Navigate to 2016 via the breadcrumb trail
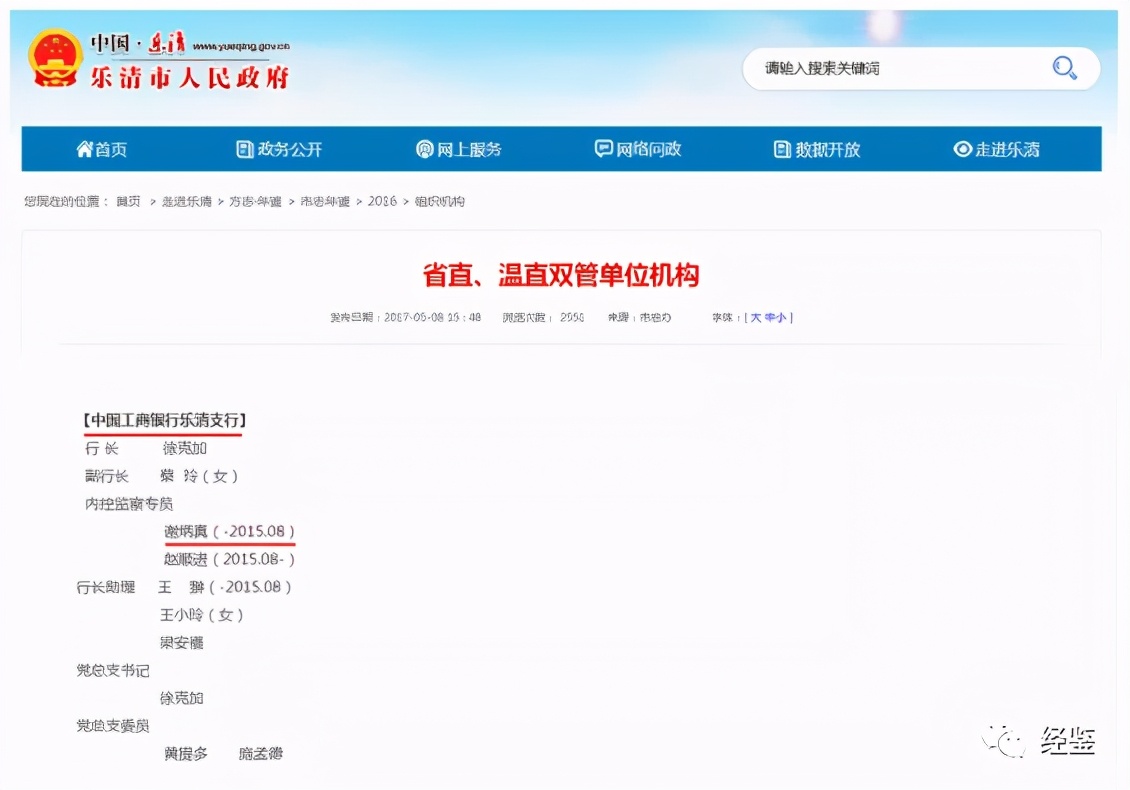 pyautogui.click(x=383, y=201)
